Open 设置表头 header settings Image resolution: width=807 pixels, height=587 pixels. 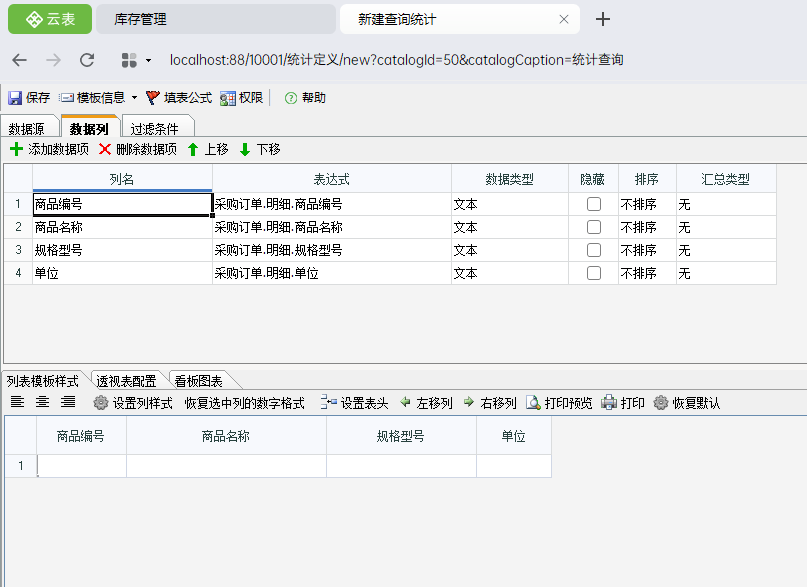point(355,403)
